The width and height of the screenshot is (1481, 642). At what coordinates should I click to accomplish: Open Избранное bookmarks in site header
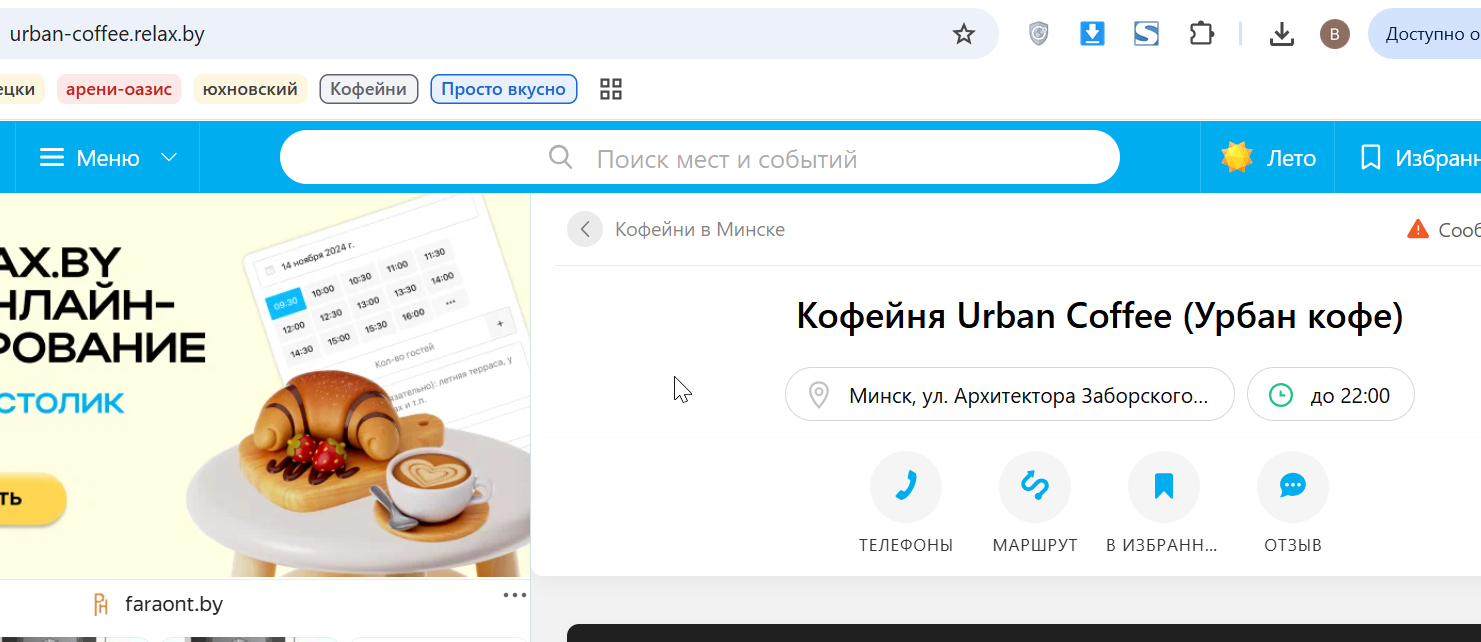pyautogui.click(x=1418, y=158)
